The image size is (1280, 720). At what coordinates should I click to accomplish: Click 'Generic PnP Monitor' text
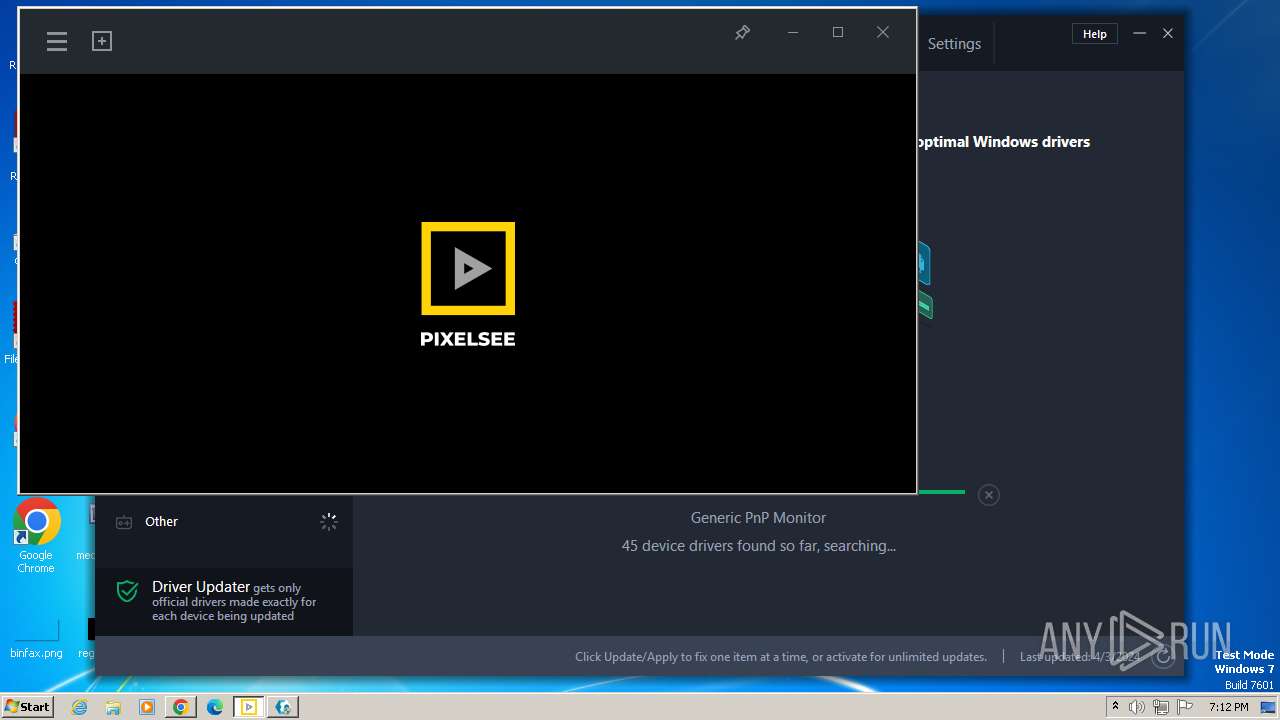click(758, 518)
